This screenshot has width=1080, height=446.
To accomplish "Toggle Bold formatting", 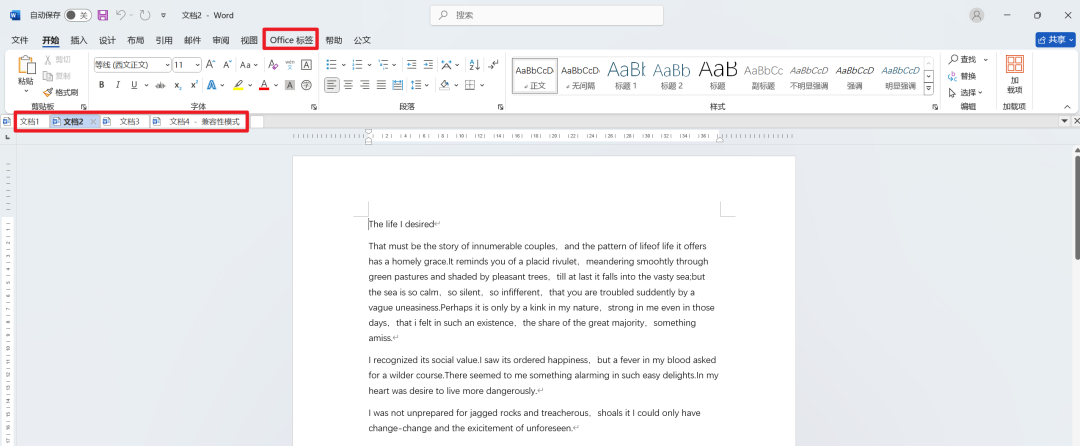I will tap(101, 85).
